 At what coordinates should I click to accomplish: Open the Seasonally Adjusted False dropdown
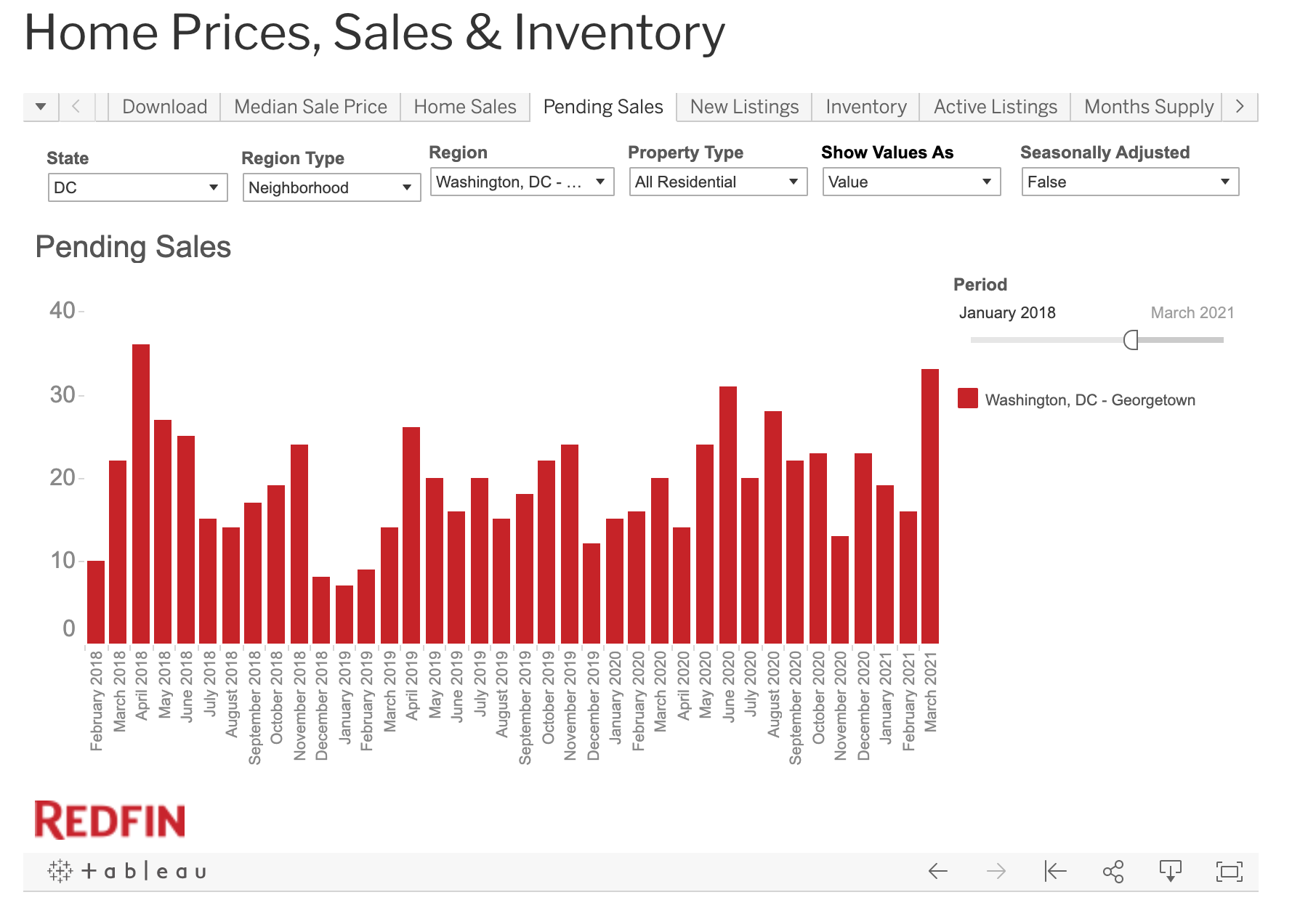pyautogui.click(x=1129, y=182)
